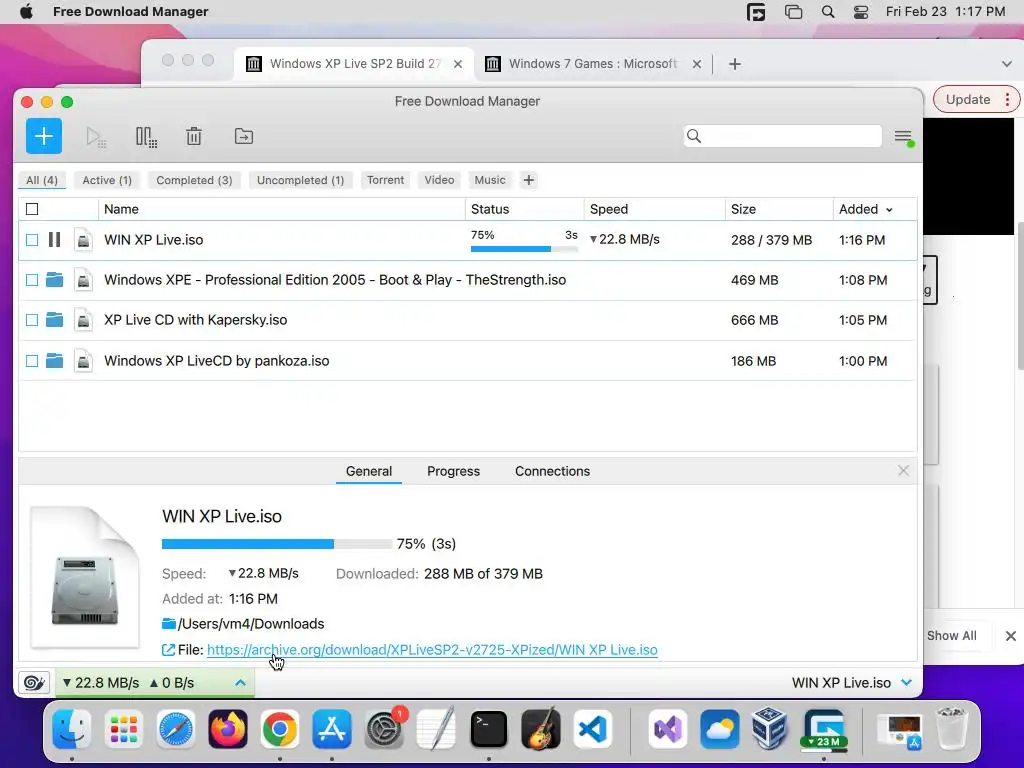Add a new filter tag with the plus
This screenshot has height=768, width=1024.
(529, 180)
